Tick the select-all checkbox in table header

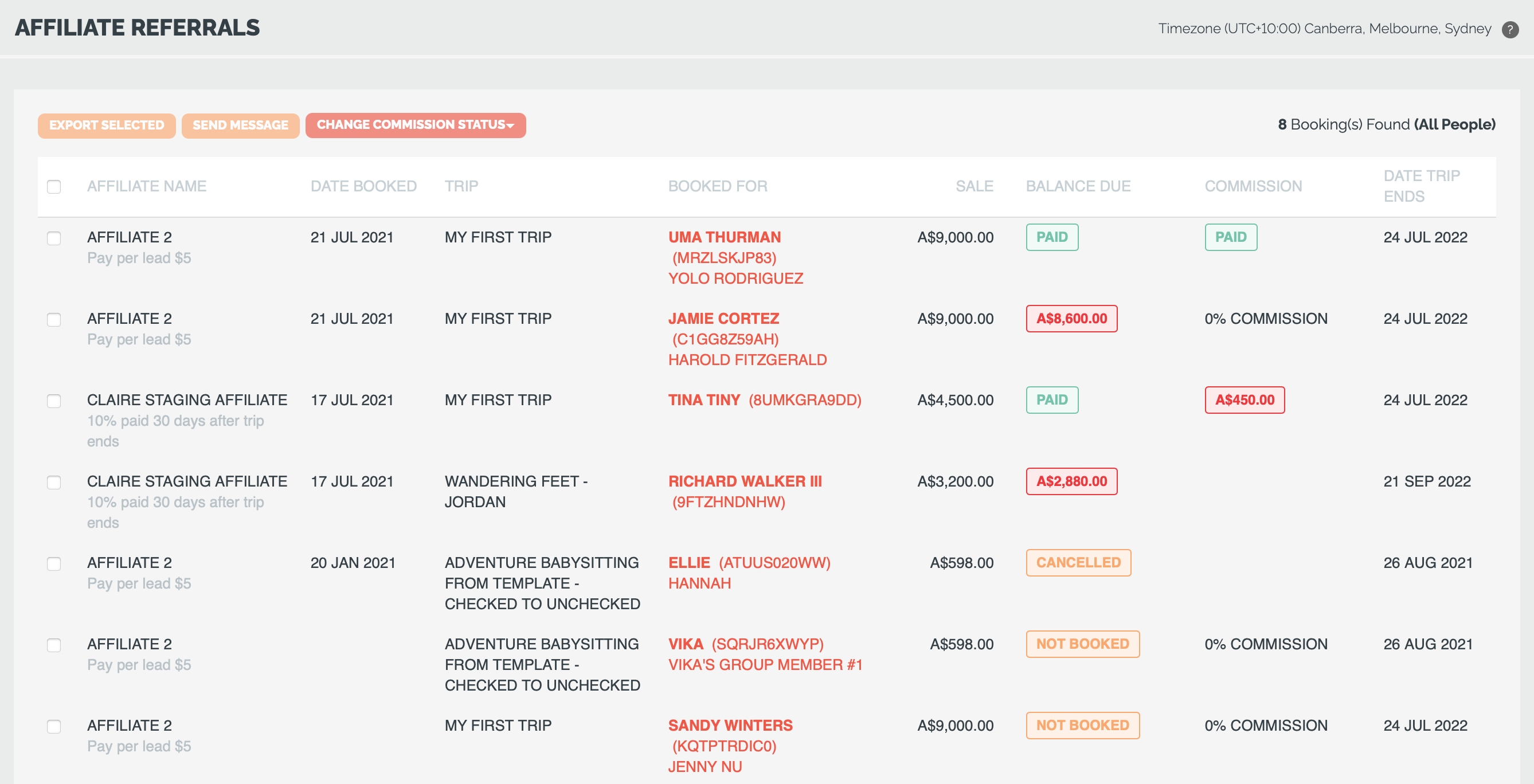(54, 186)
